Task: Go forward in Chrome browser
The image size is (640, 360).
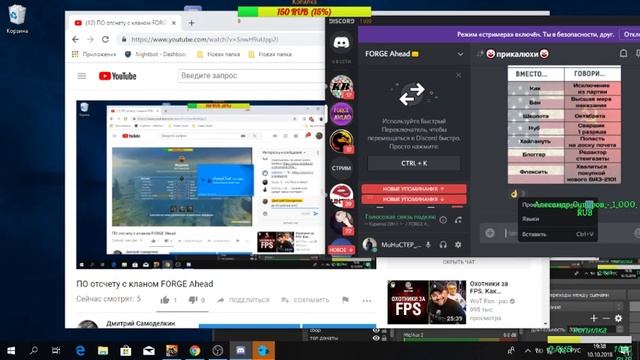Action: click(x=90, y=39)
